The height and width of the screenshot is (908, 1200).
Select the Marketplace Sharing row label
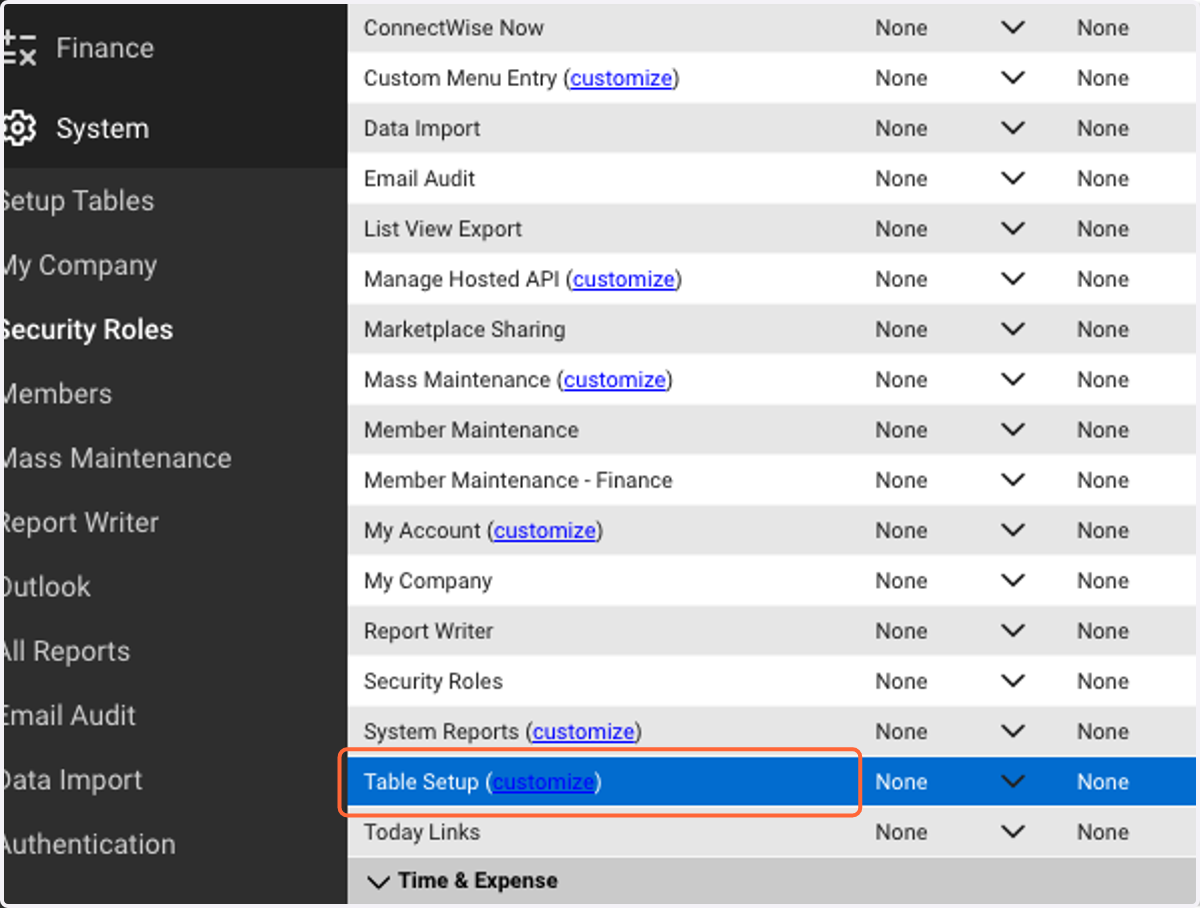[x=465, y=329]
